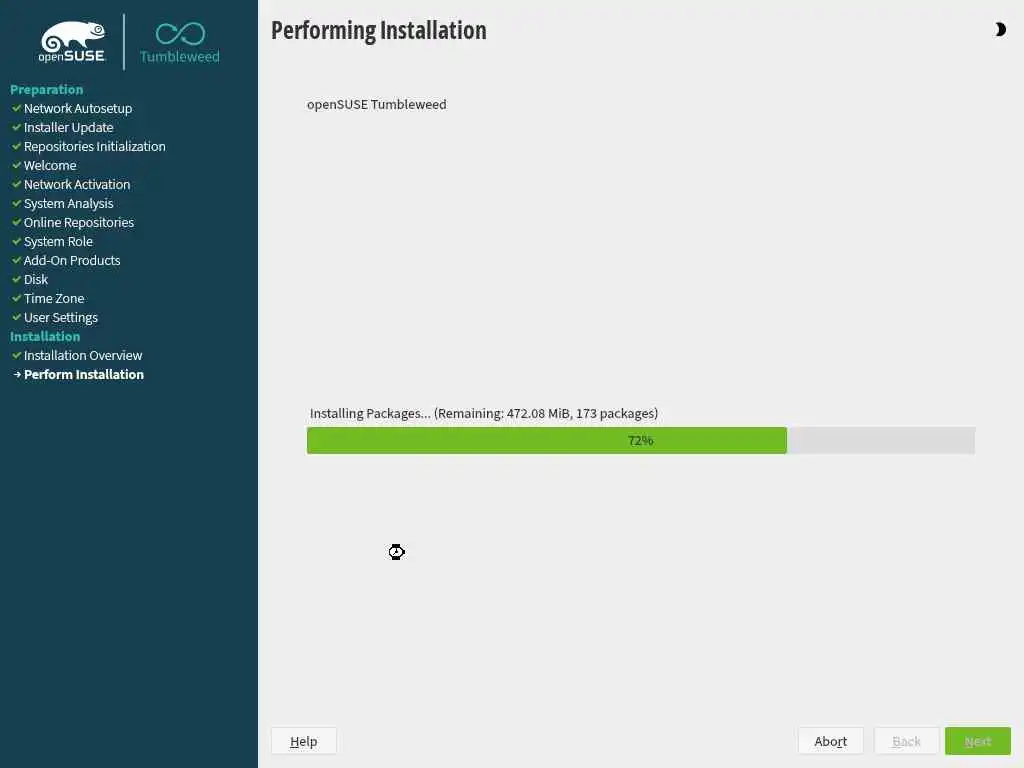Image resolution: width=1024 pixels, height=768 pixels.
Task: Click the green Next button
Action: click(978, 741)
